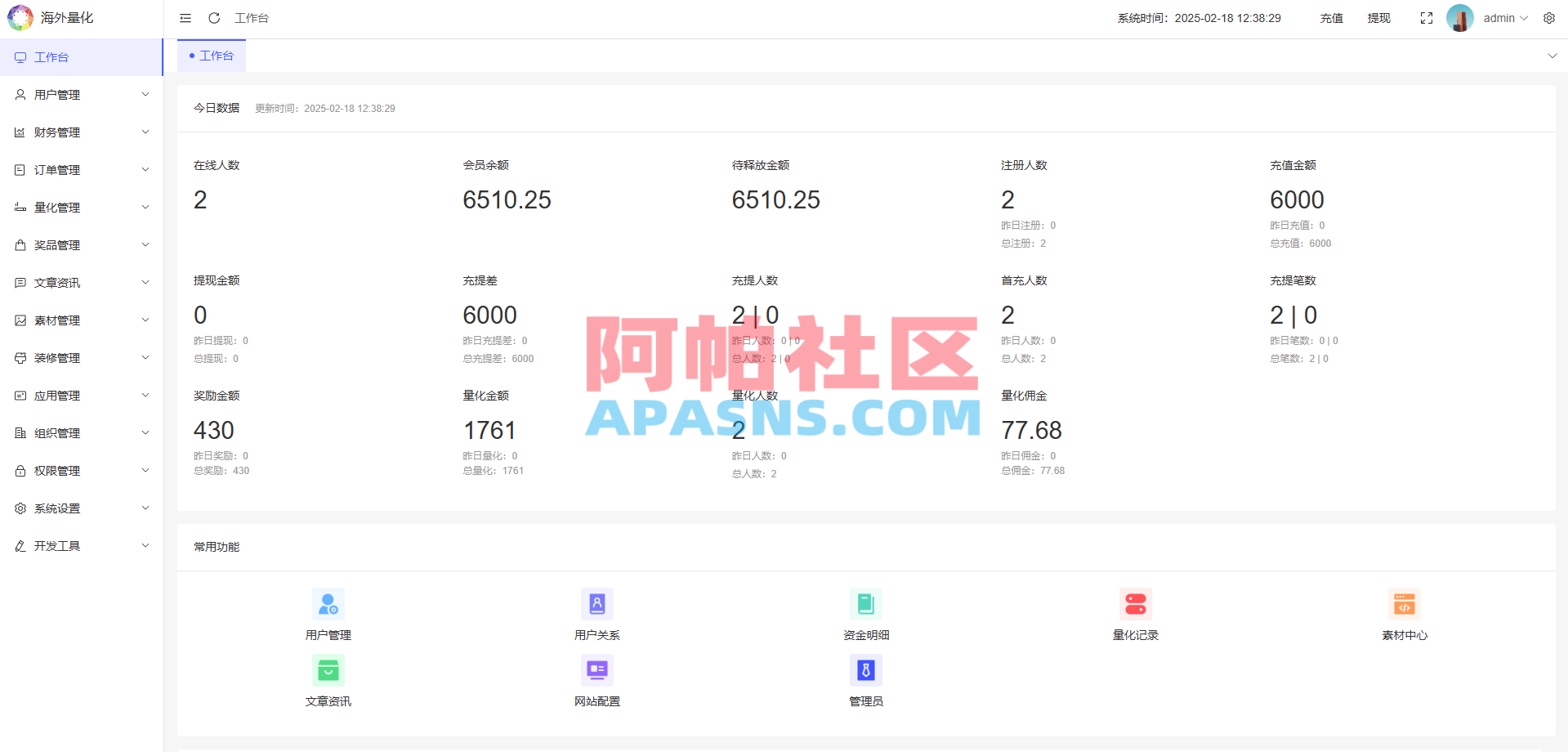Image resolution: width=1568 pixels, height=752 pixels.
Task: Open the 网站配置 quick function icon
Action: click(596, 669)
